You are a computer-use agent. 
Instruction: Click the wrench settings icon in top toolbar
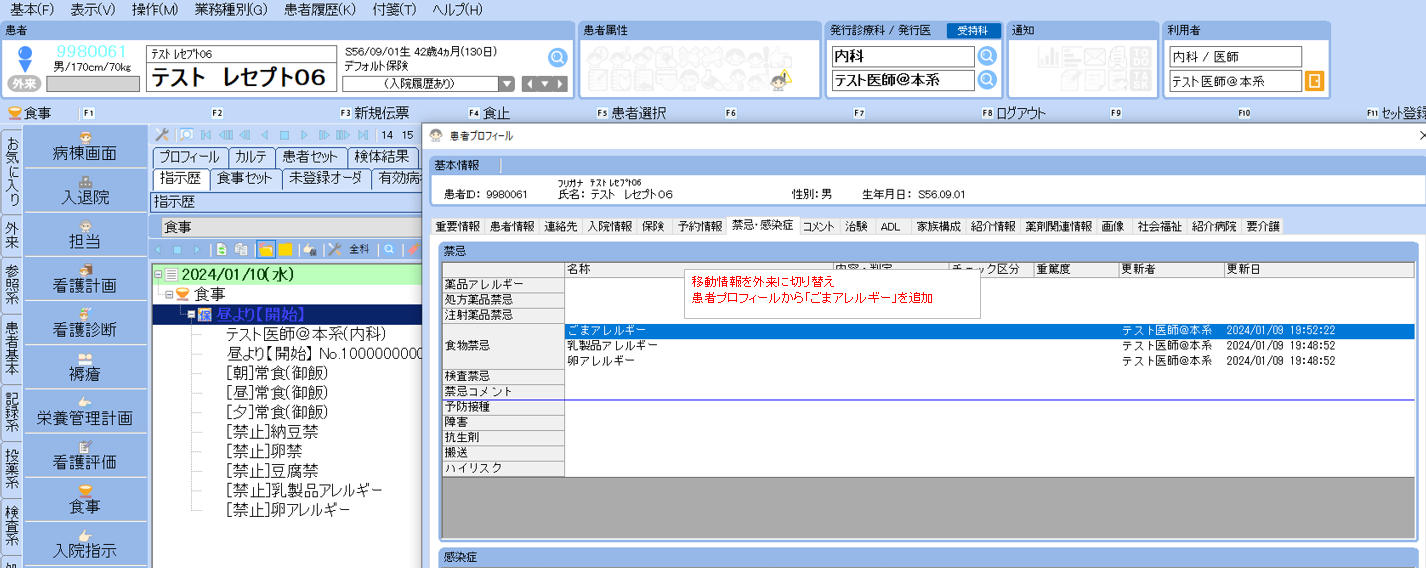(x=162, y=134)
